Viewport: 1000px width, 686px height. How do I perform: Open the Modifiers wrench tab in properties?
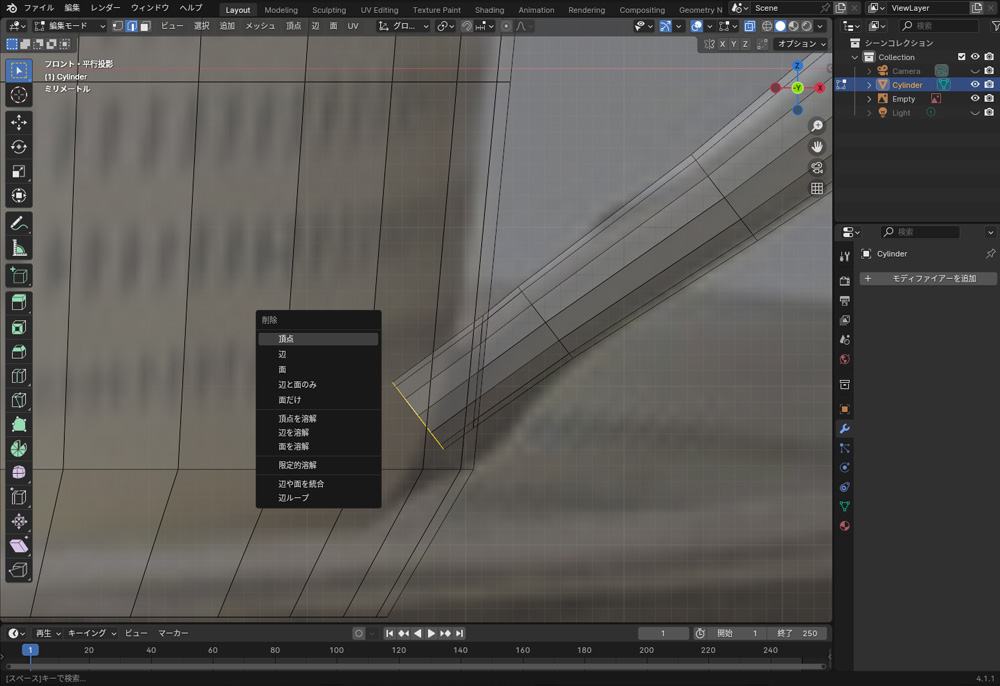click(845, 429)
